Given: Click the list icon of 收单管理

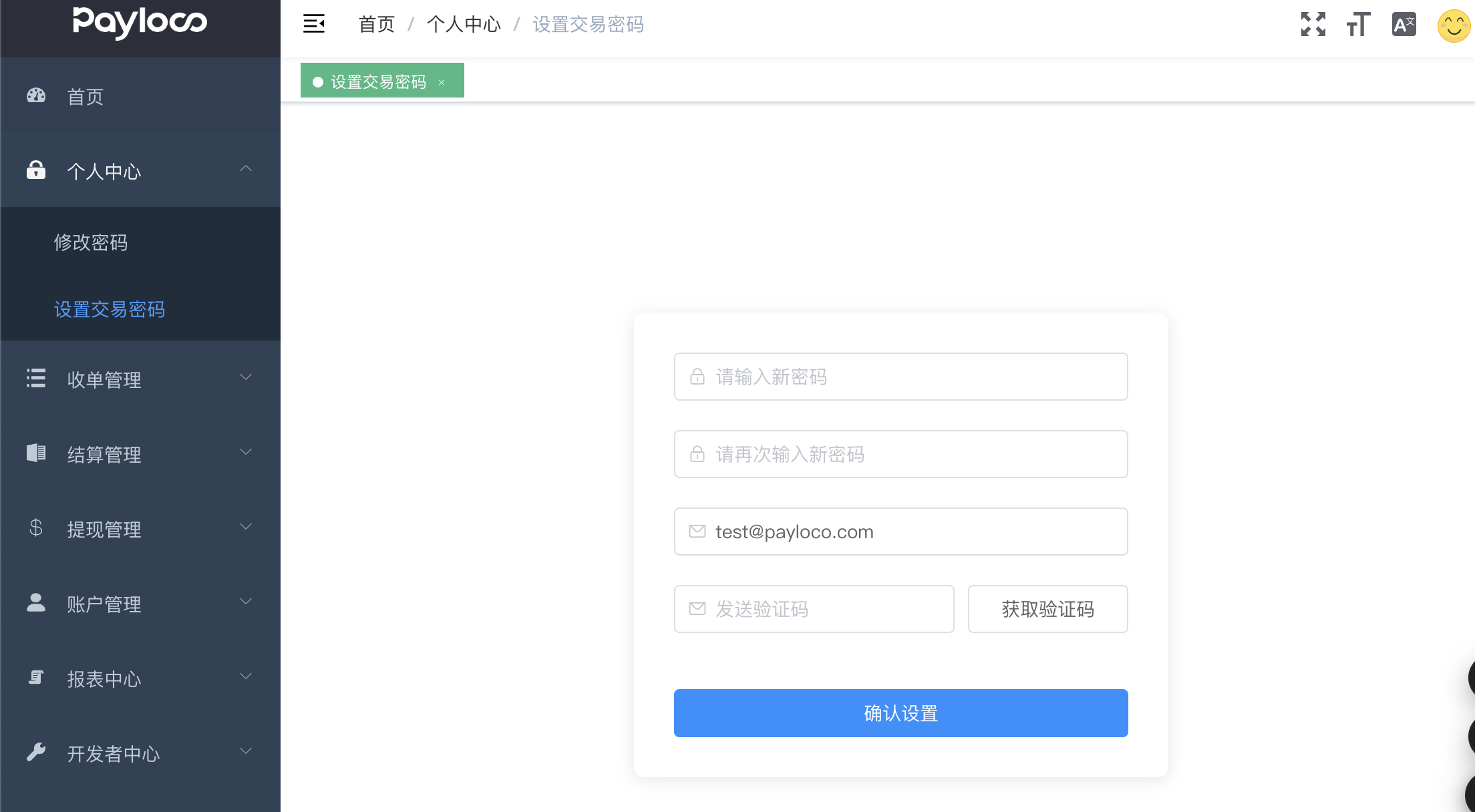Looking at the screenshot, I should point(36,378).
